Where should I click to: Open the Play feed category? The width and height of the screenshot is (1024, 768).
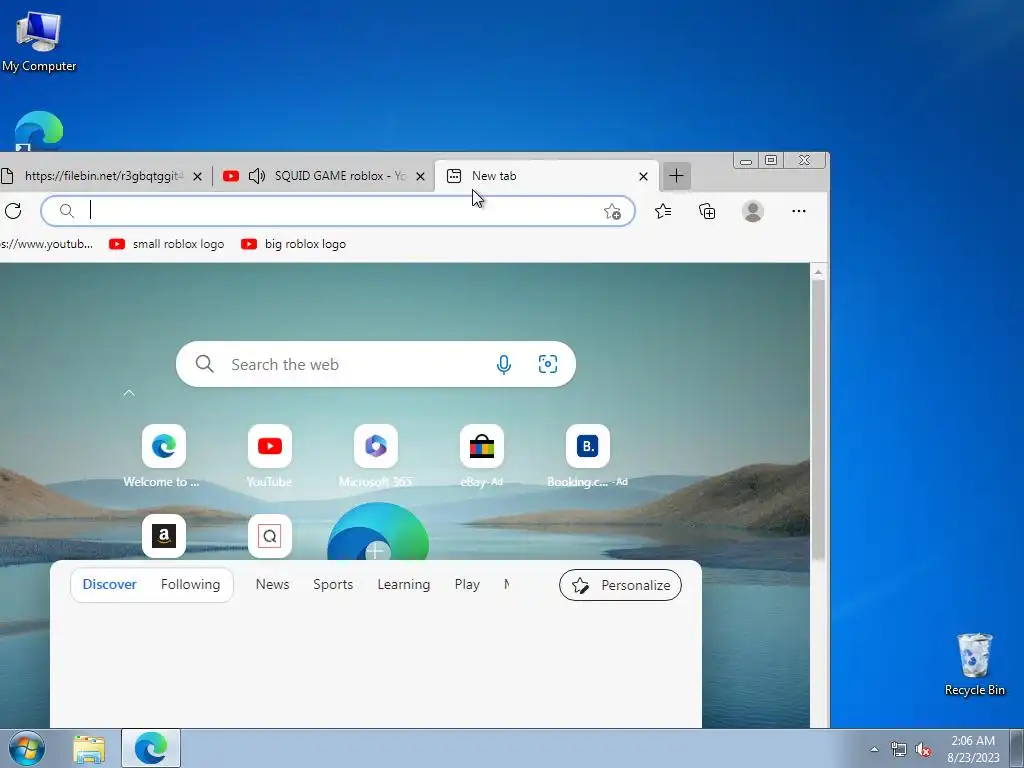(467, 584)
